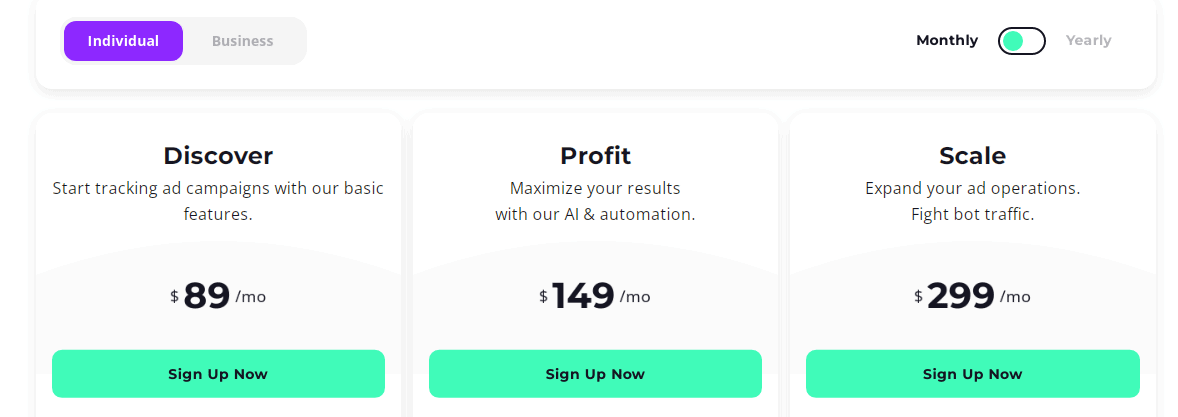1178x417 pixels.
Task: Click the $149 price figure
Action: [582, 296]
